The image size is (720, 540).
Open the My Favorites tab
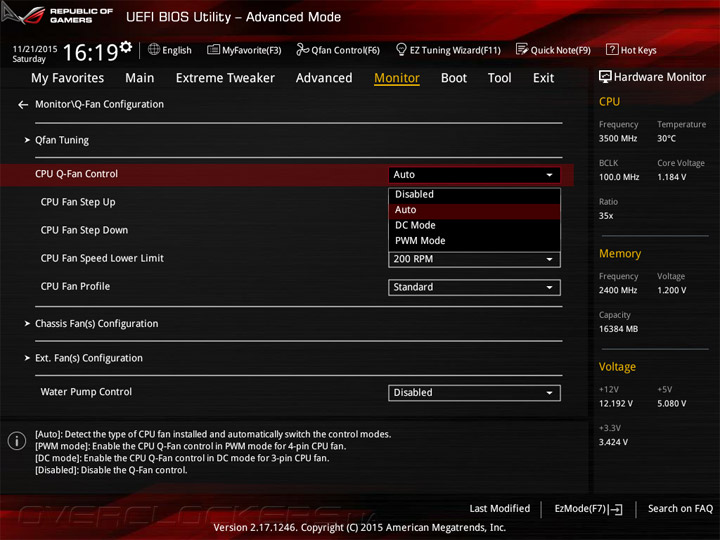68,78
